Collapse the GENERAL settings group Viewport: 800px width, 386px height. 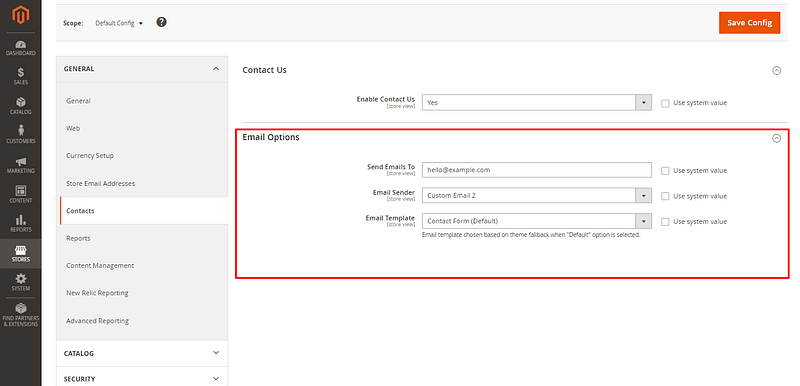(x=142, y=69)
